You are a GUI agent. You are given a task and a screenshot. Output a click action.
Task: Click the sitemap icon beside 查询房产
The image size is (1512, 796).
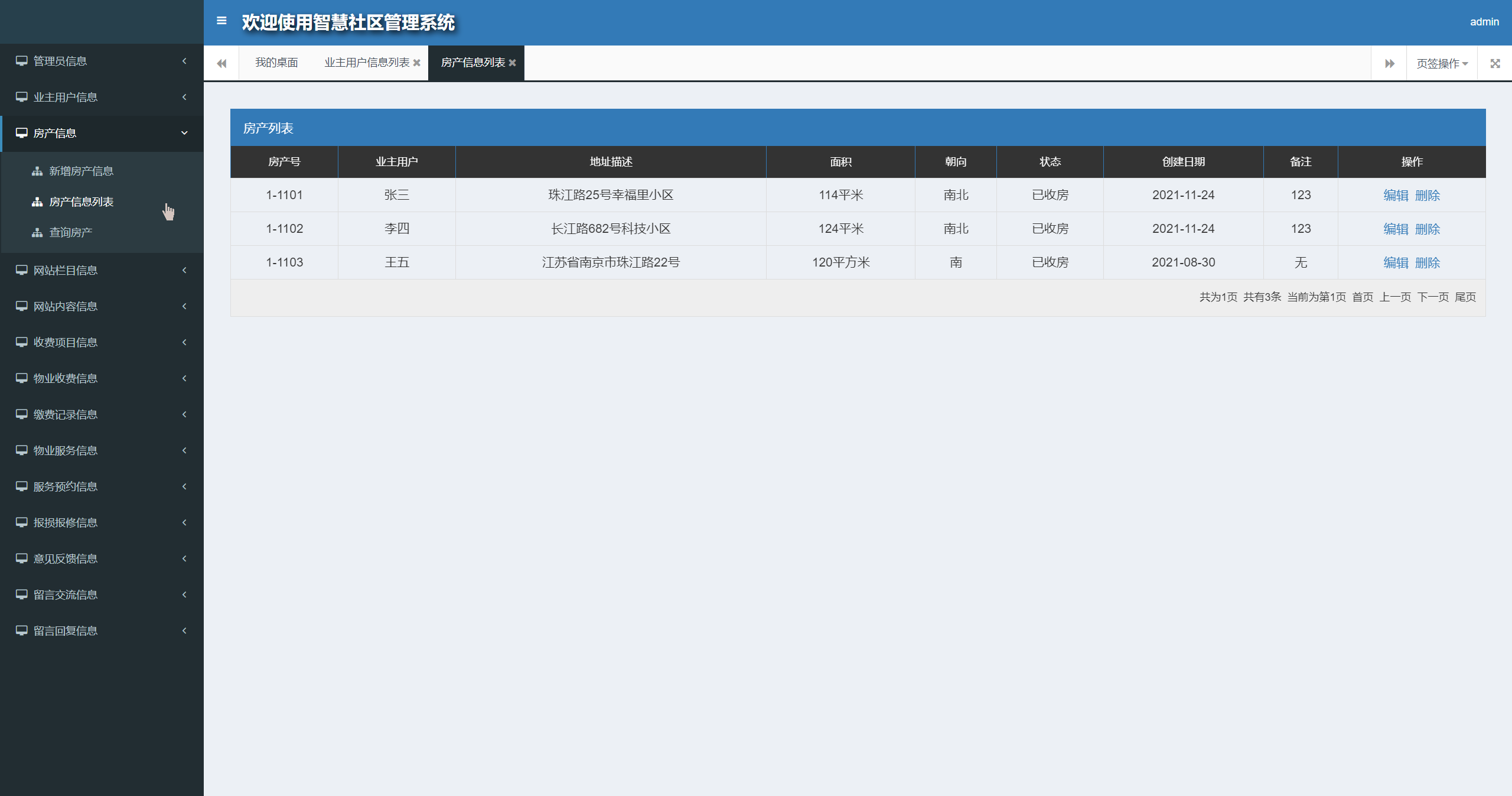tap(37, 232)
